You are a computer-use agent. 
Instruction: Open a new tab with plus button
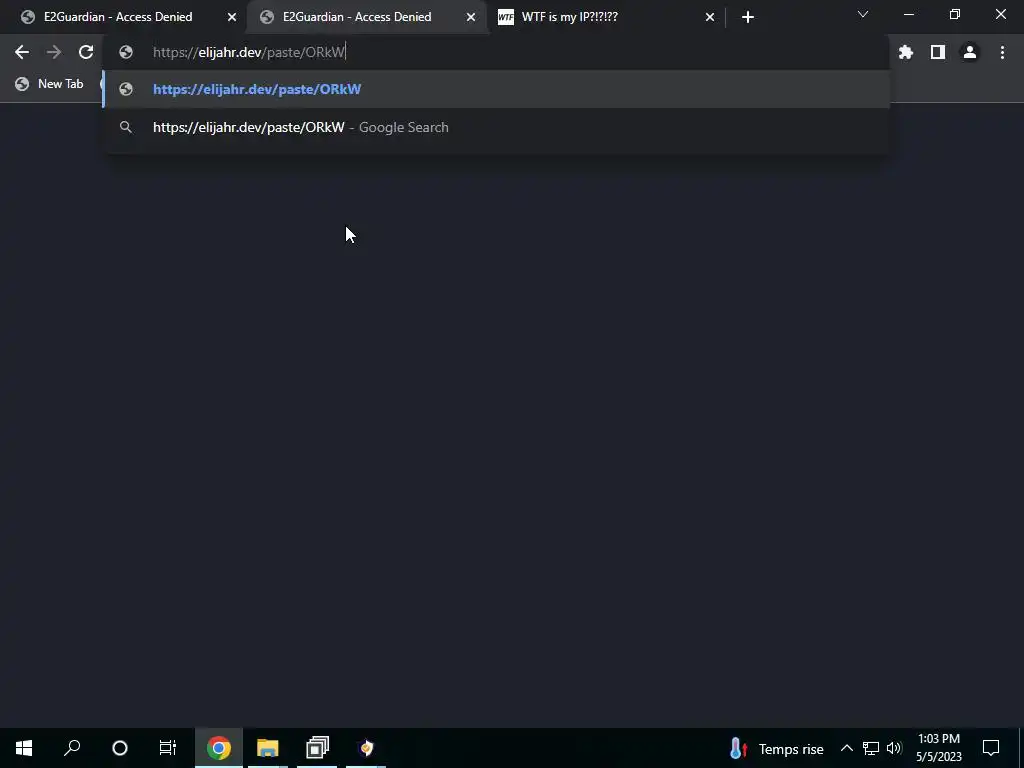748,17
